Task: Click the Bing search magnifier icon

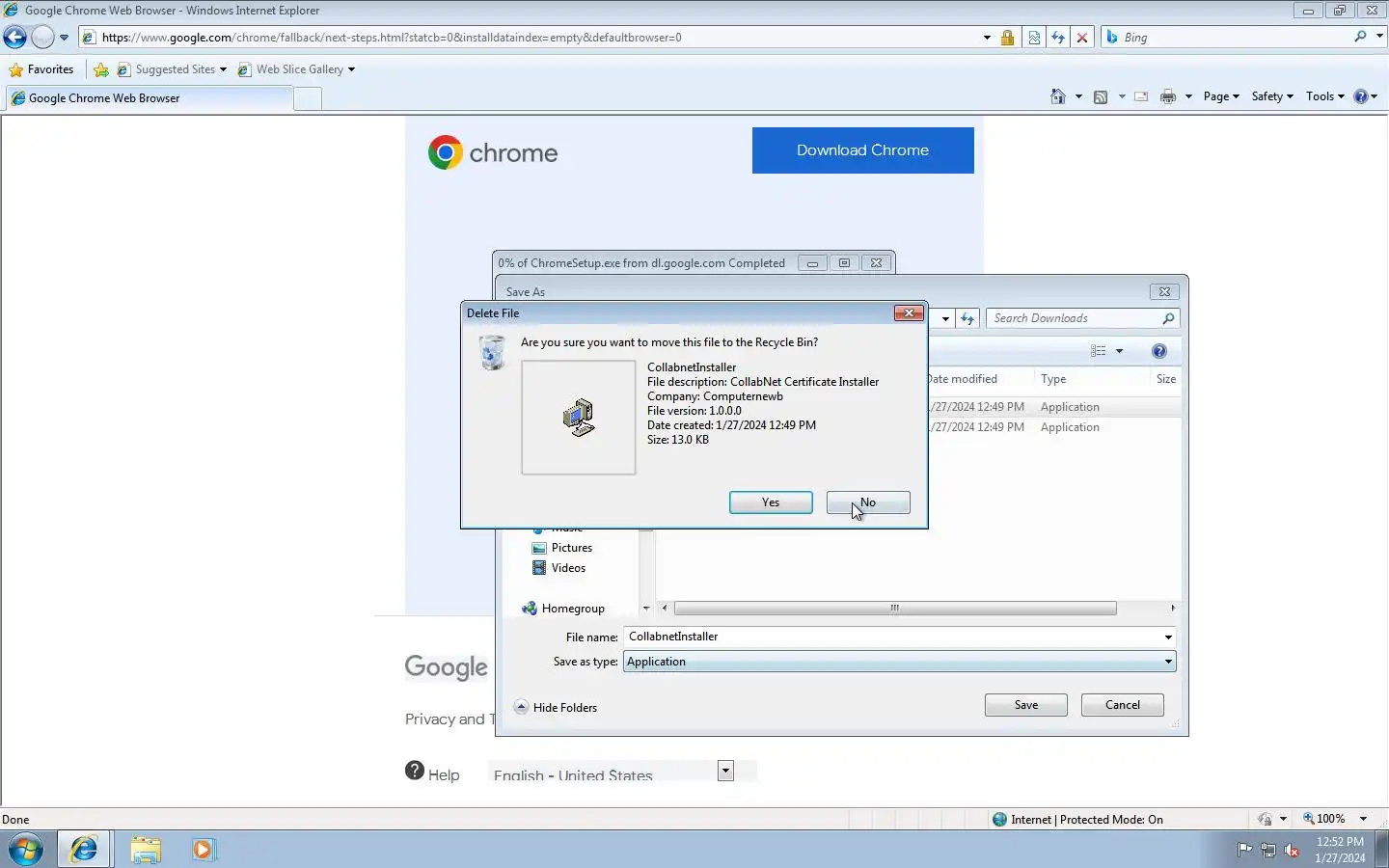Action: [x=1360, y=37]
